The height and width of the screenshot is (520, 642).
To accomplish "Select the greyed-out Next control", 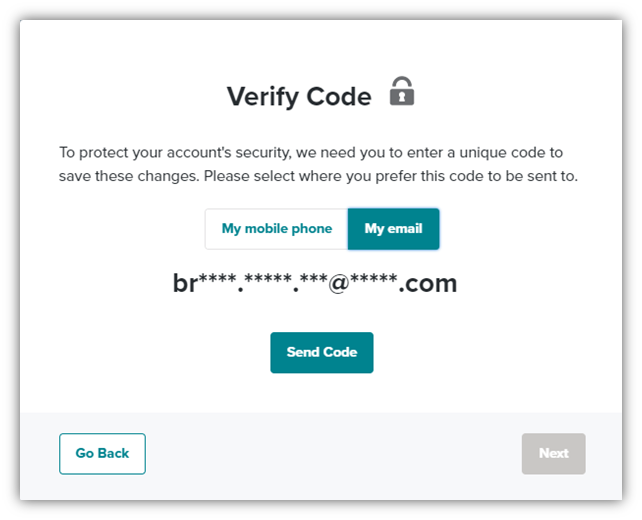I will 554,454.
